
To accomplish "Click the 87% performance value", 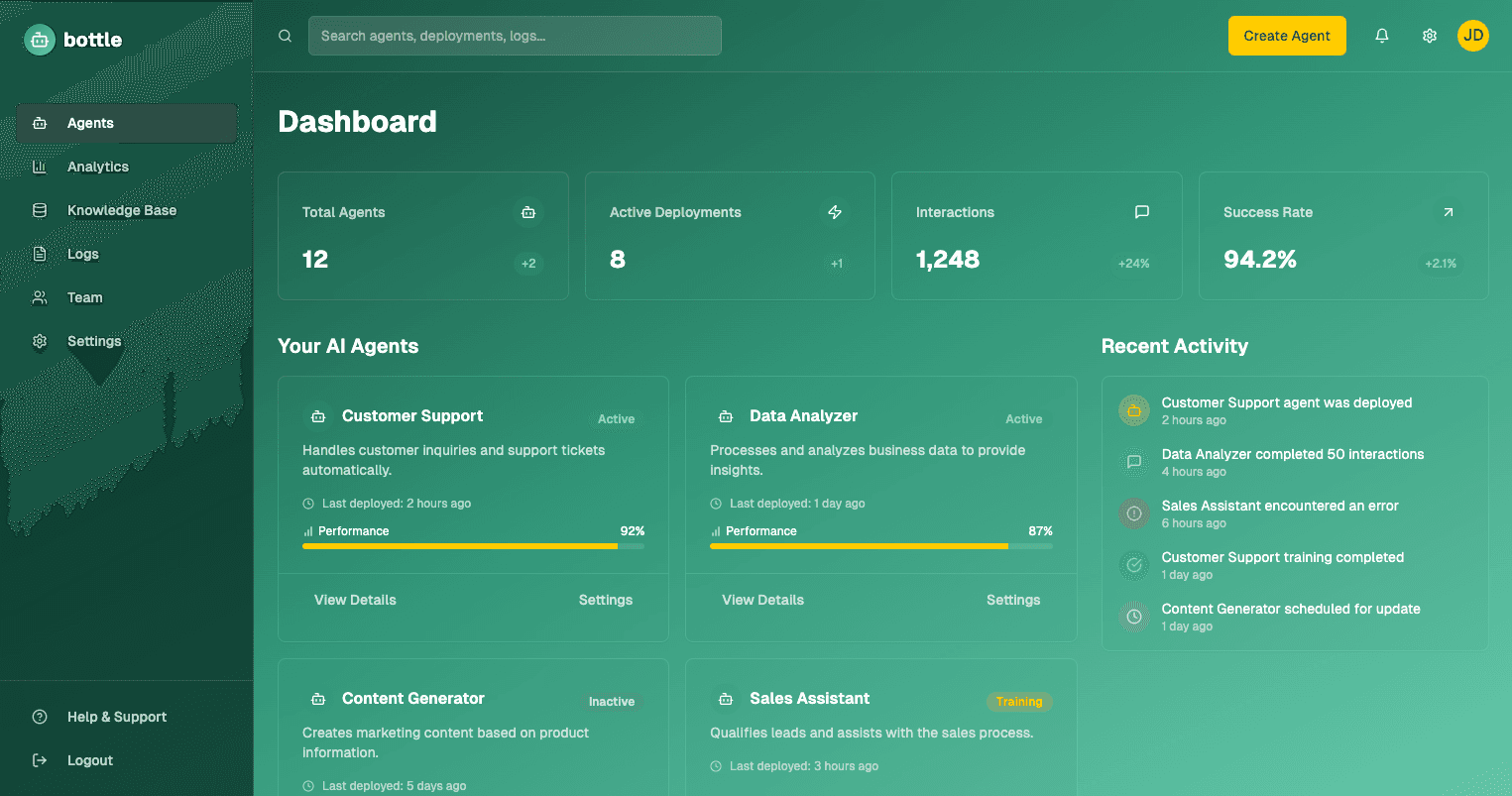I will click(x=1040, y=531).
